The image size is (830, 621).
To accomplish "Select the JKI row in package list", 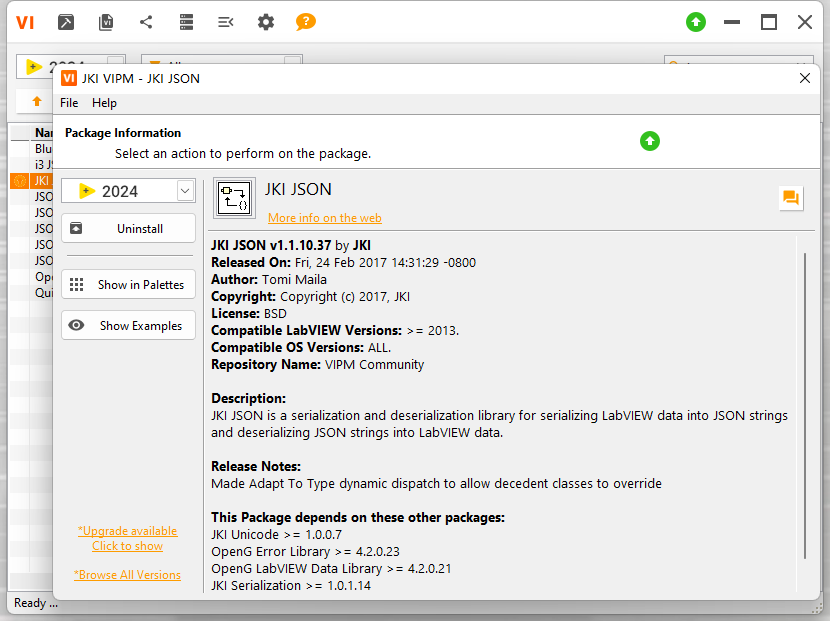I will [32, 181].
